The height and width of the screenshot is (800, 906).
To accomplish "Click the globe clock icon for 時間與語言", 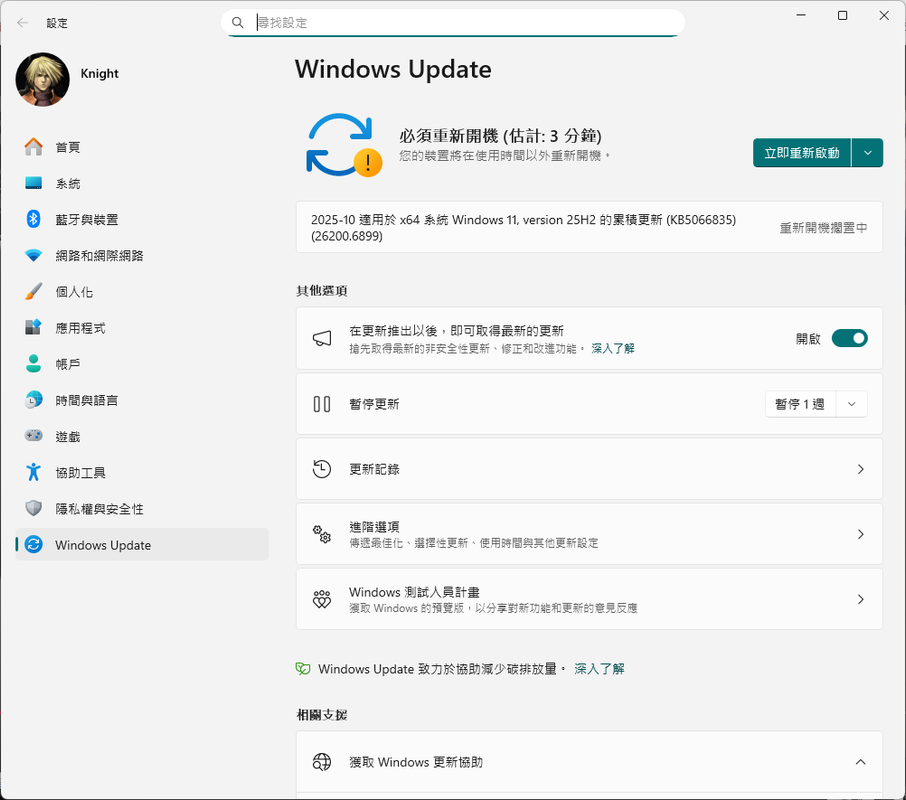I will [x=34, y=400].
